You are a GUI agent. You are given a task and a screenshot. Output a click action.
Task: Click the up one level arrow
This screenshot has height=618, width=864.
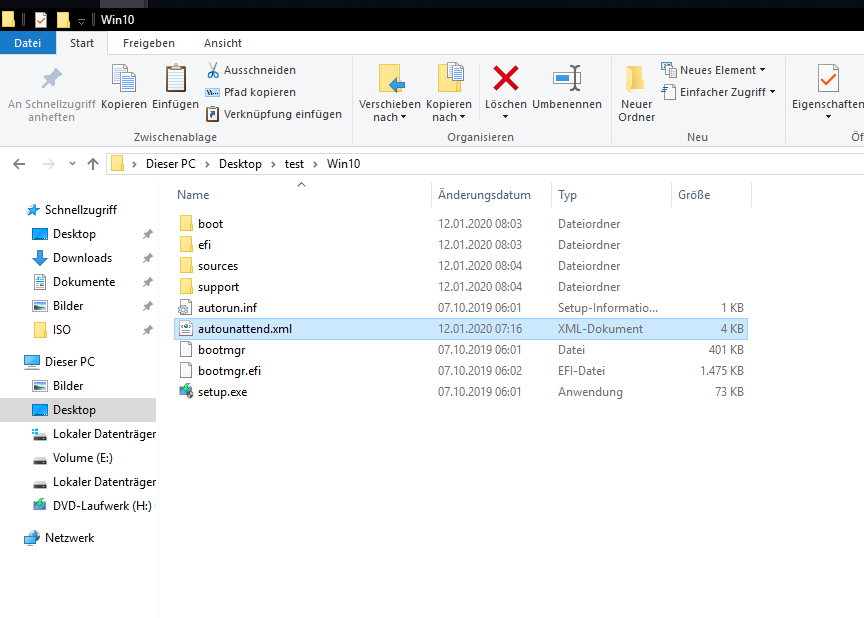coord(93,164)
